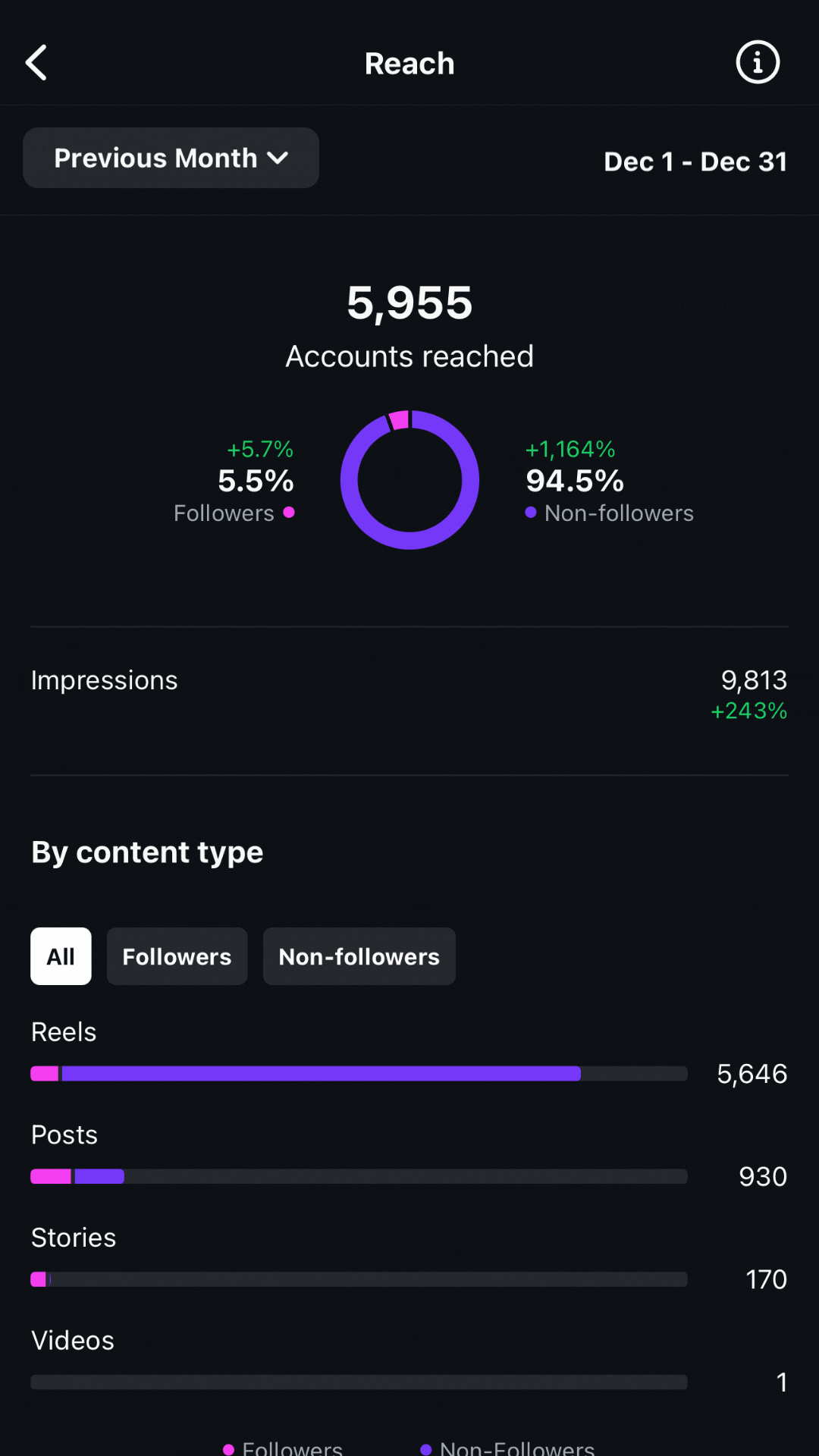
Task: Tap the Stories label
Action: point(74,1238)
